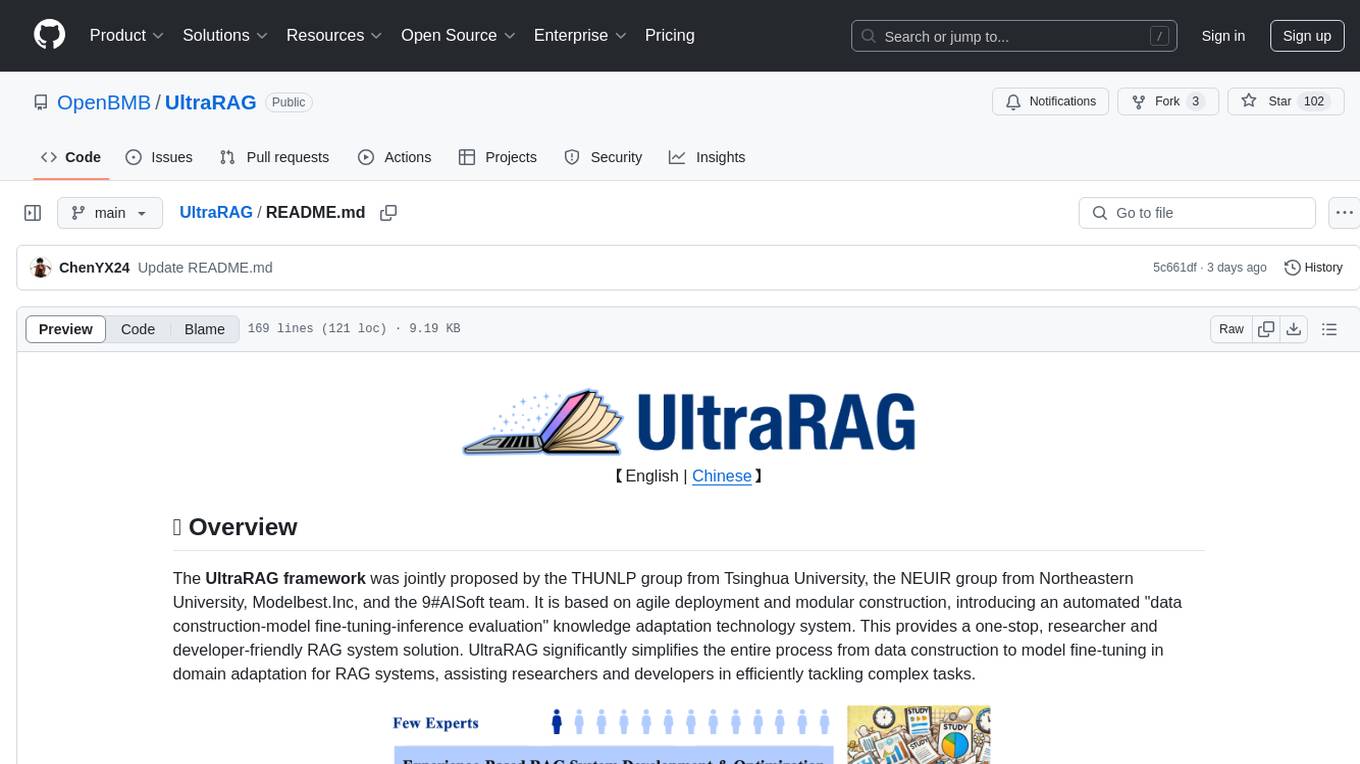This screenshot has width=1360, height=764.
Task: Open the document outline
Action: click(1329, 329)
